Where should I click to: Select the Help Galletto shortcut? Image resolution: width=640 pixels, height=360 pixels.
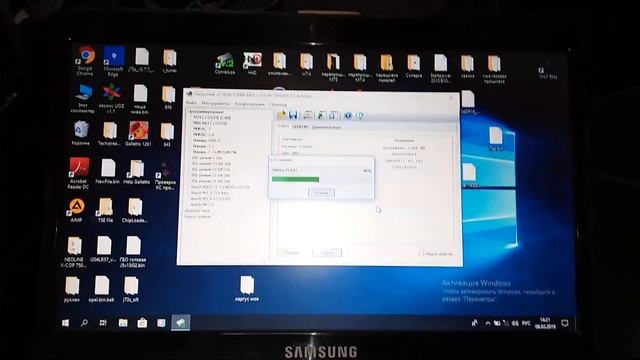(137, 171)
